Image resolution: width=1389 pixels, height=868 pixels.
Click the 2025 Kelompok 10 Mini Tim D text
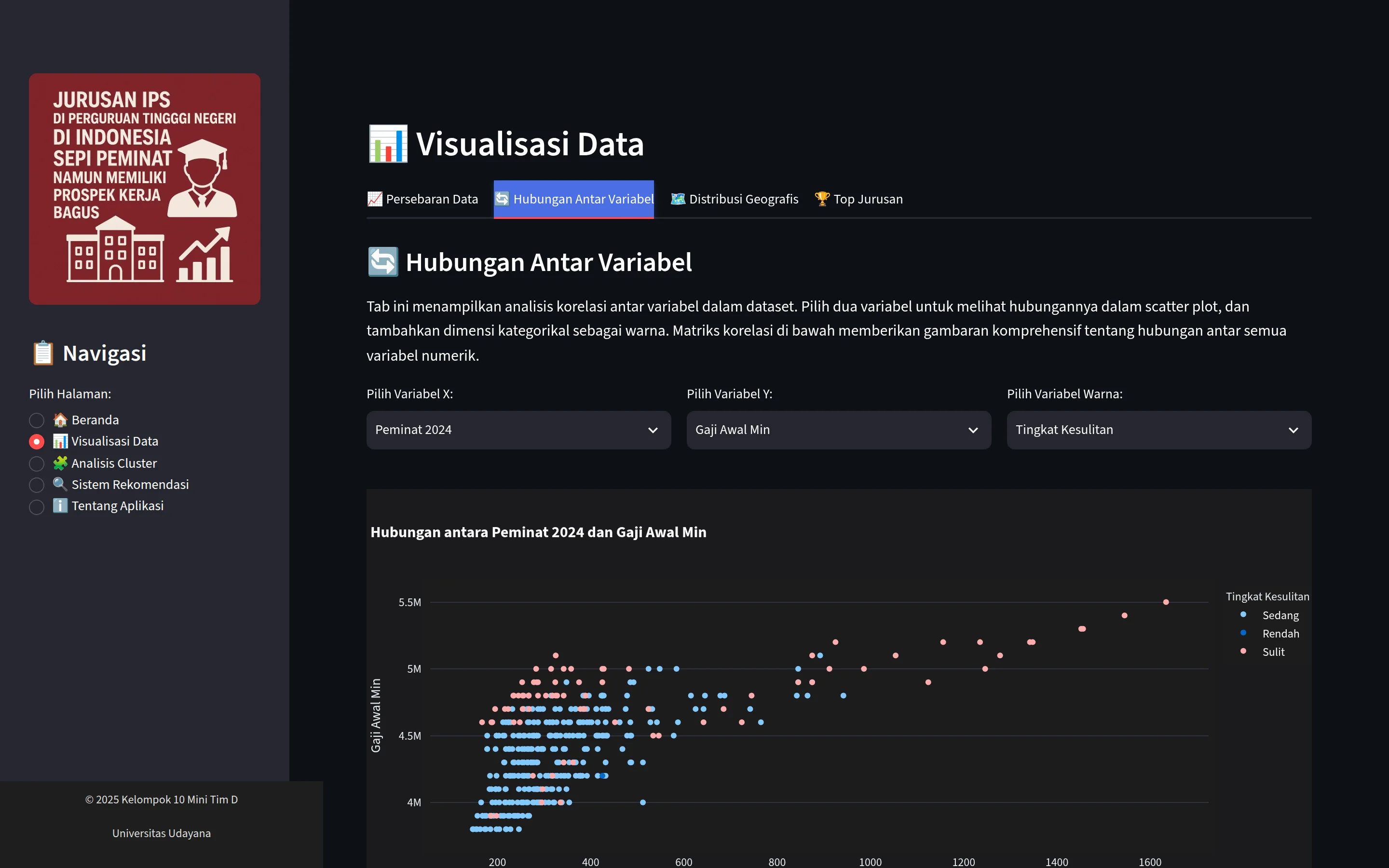161,800
